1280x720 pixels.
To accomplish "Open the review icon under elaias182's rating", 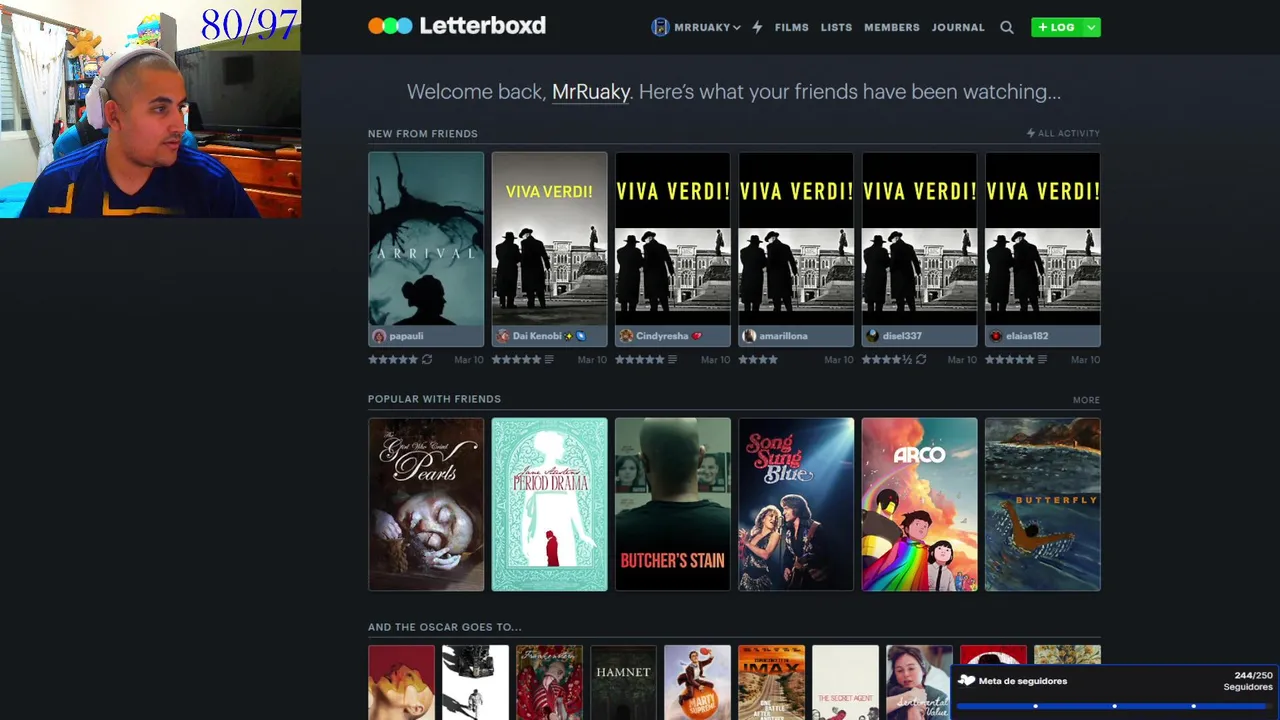I will point(1042,359).
